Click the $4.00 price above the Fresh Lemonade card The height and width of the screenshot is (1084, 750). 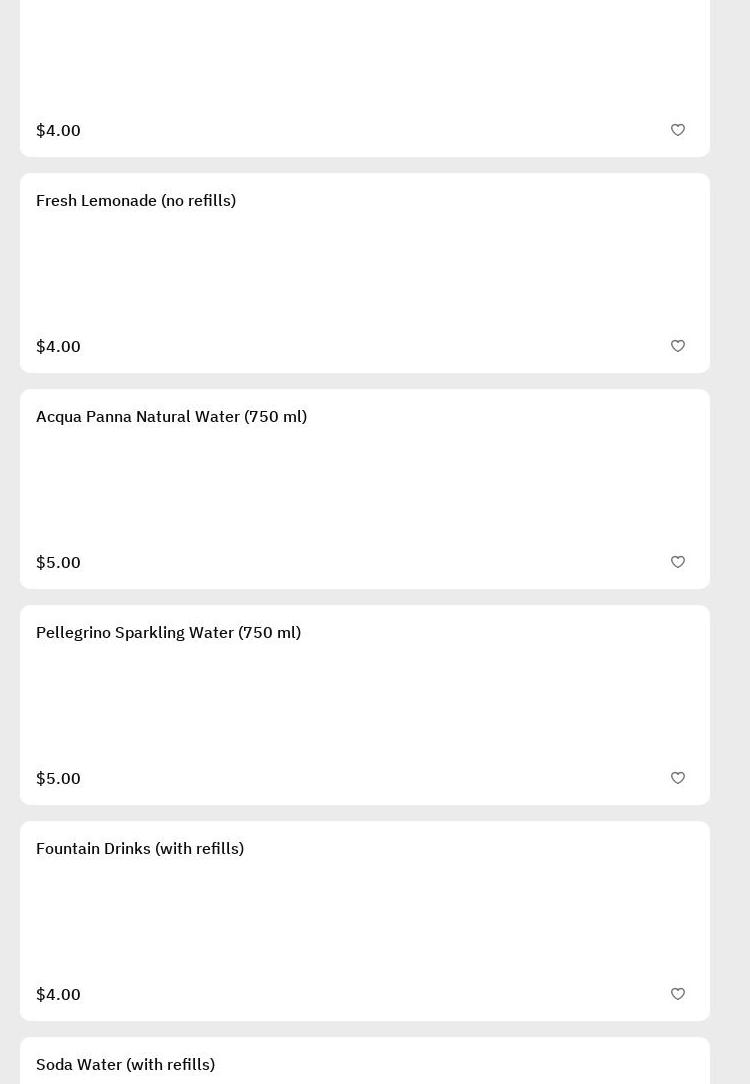click(58, 131)
